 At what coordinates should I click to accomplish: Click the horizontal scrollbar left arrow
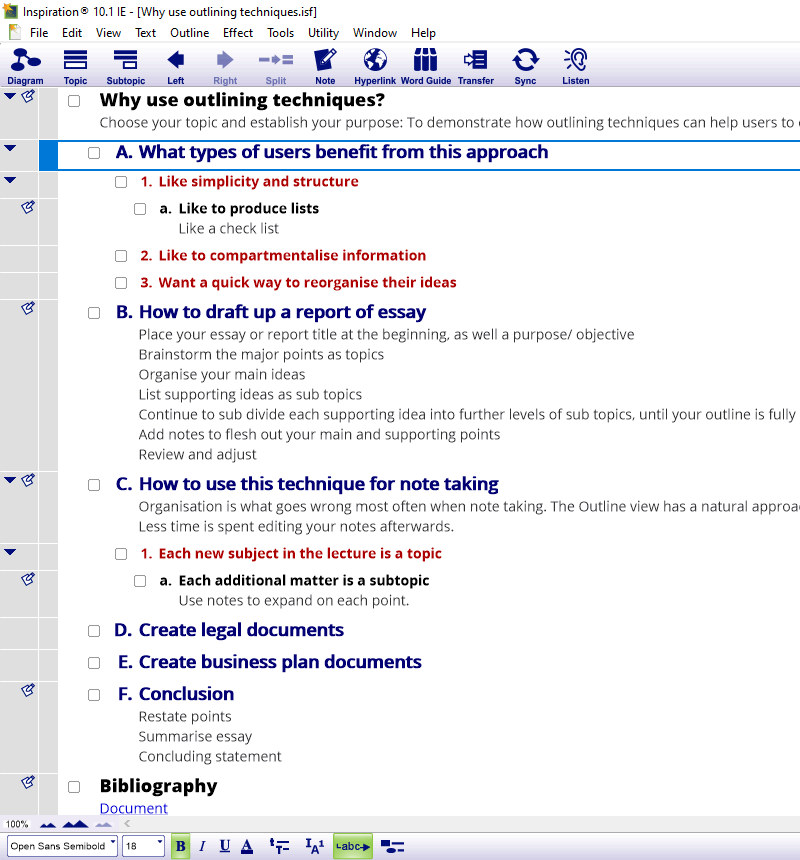(x=127, y=824)
